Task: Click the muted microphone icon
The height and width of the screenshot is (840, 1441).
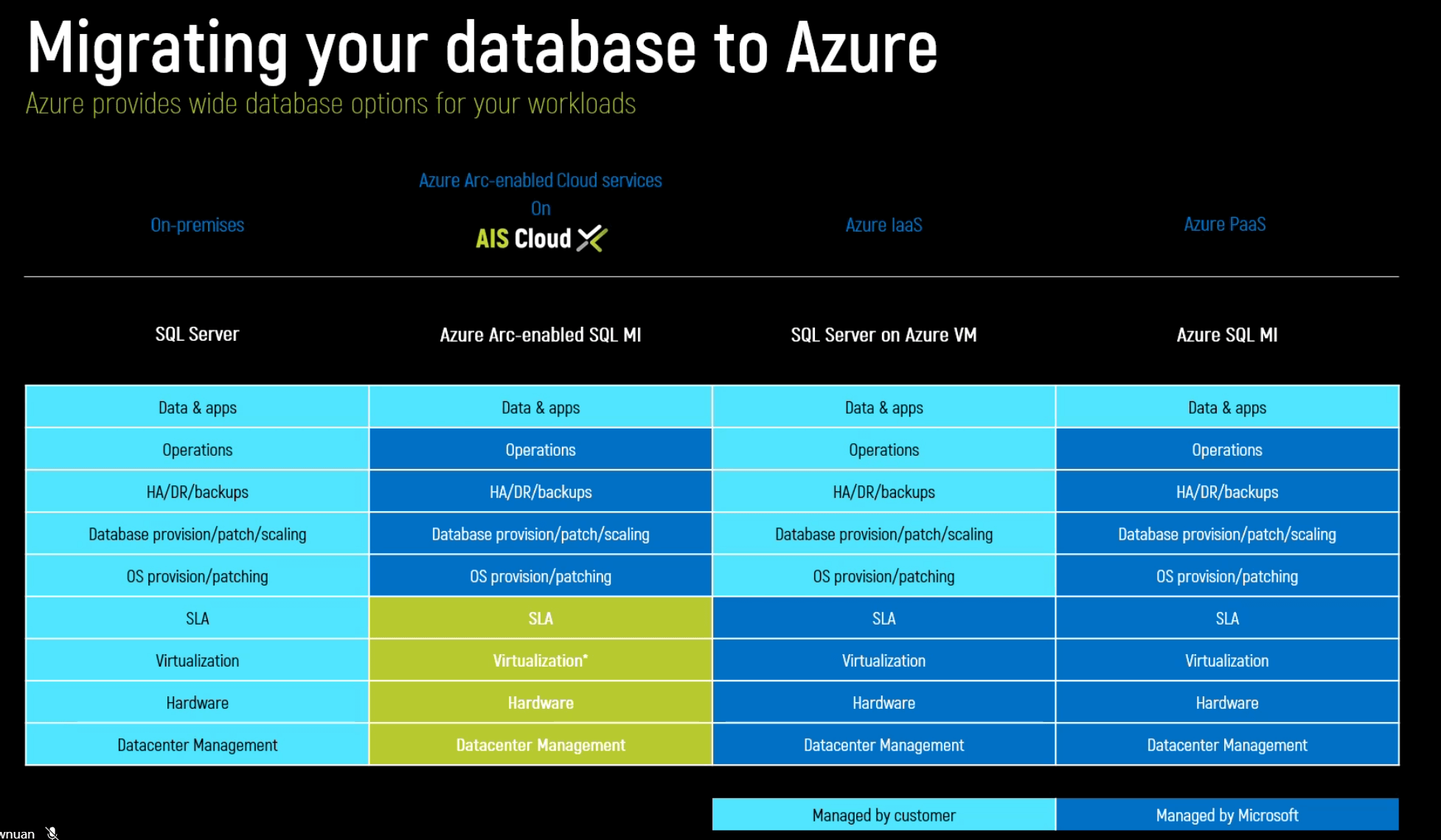Action: (x=52, y=833)
